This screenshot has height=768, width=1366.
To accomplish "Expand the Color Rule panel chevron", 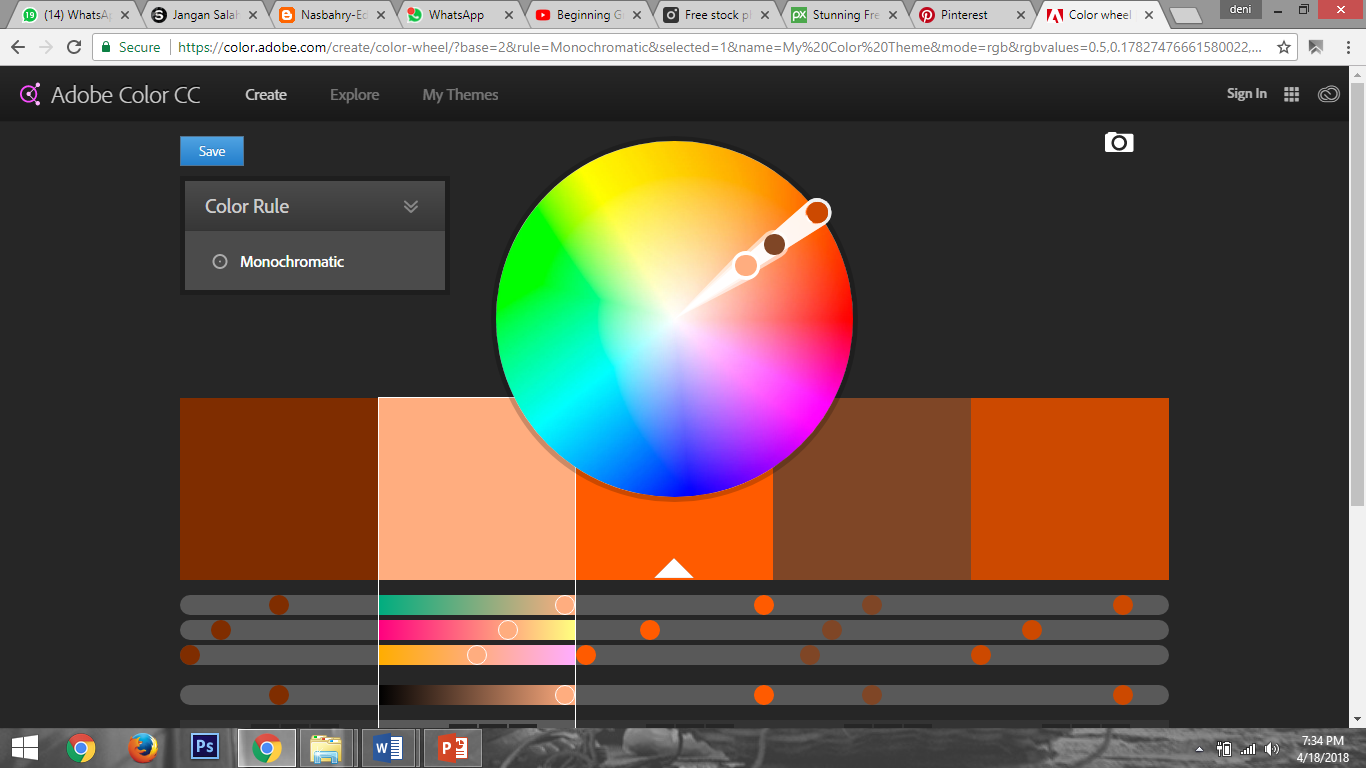I will [x=410, y=206].
